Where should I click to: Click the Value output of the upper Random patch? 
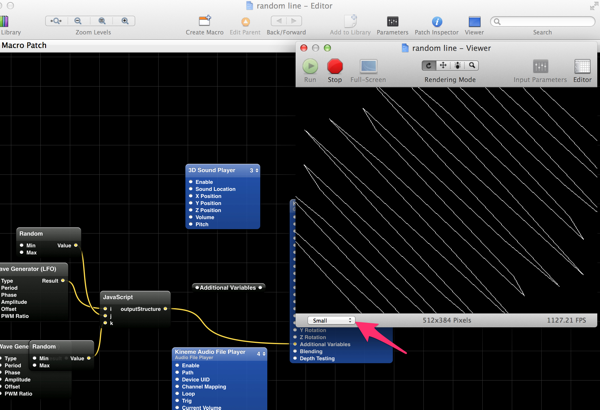click(76, 245)
